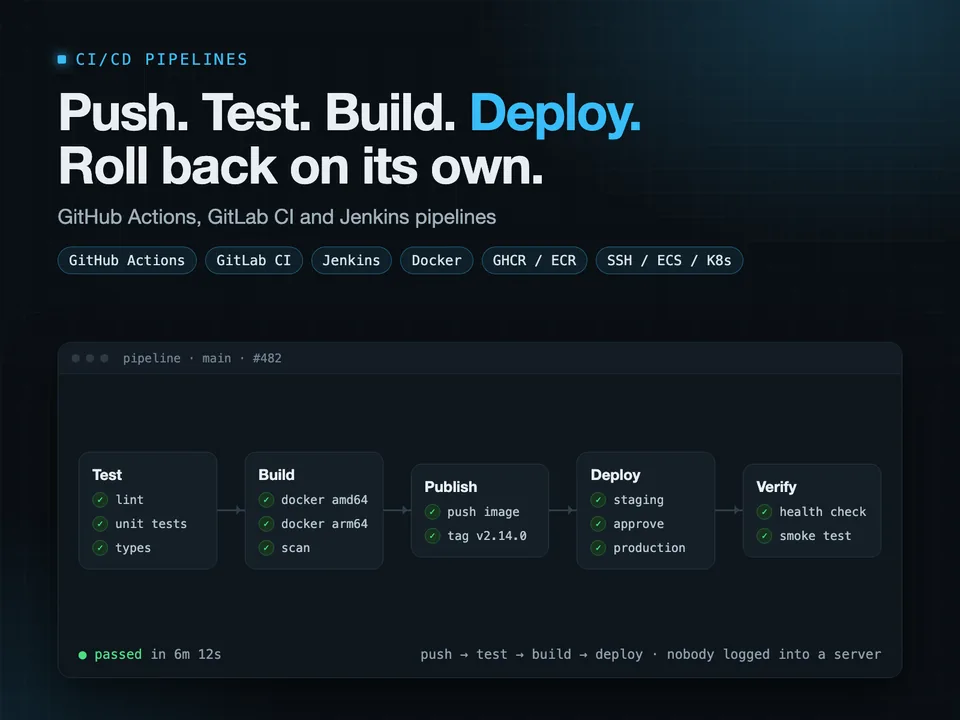Click the 'production' job label

coord(650,548)
